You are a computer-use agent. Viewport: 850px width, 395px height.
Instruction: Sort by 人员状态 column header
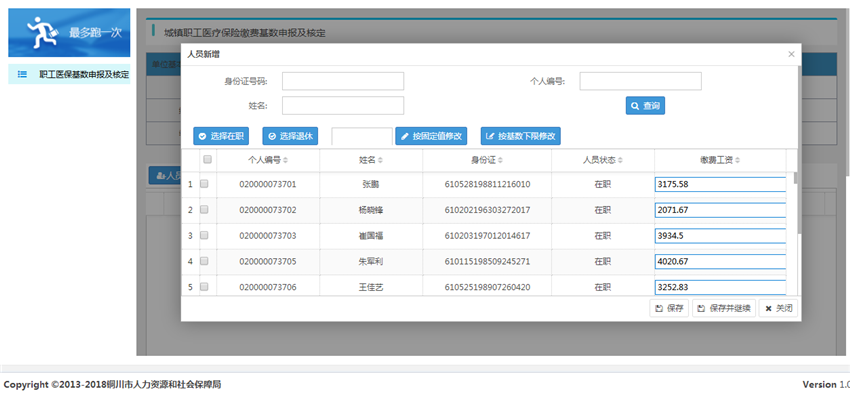603,160
